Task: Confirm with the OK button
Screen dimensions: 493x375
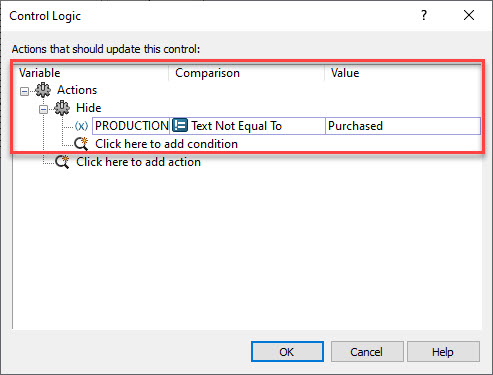Action: (287, 351)
